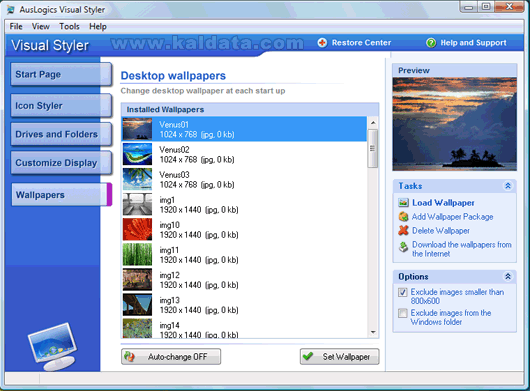Click the AusLogics app icon in title bar
530x391 pixels.
[x=11, y=9]
